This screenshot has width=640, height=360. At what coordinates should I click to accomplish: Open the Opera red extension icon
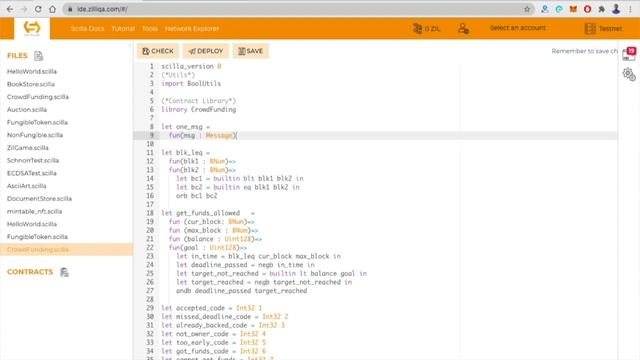click(x=587, y=9)
